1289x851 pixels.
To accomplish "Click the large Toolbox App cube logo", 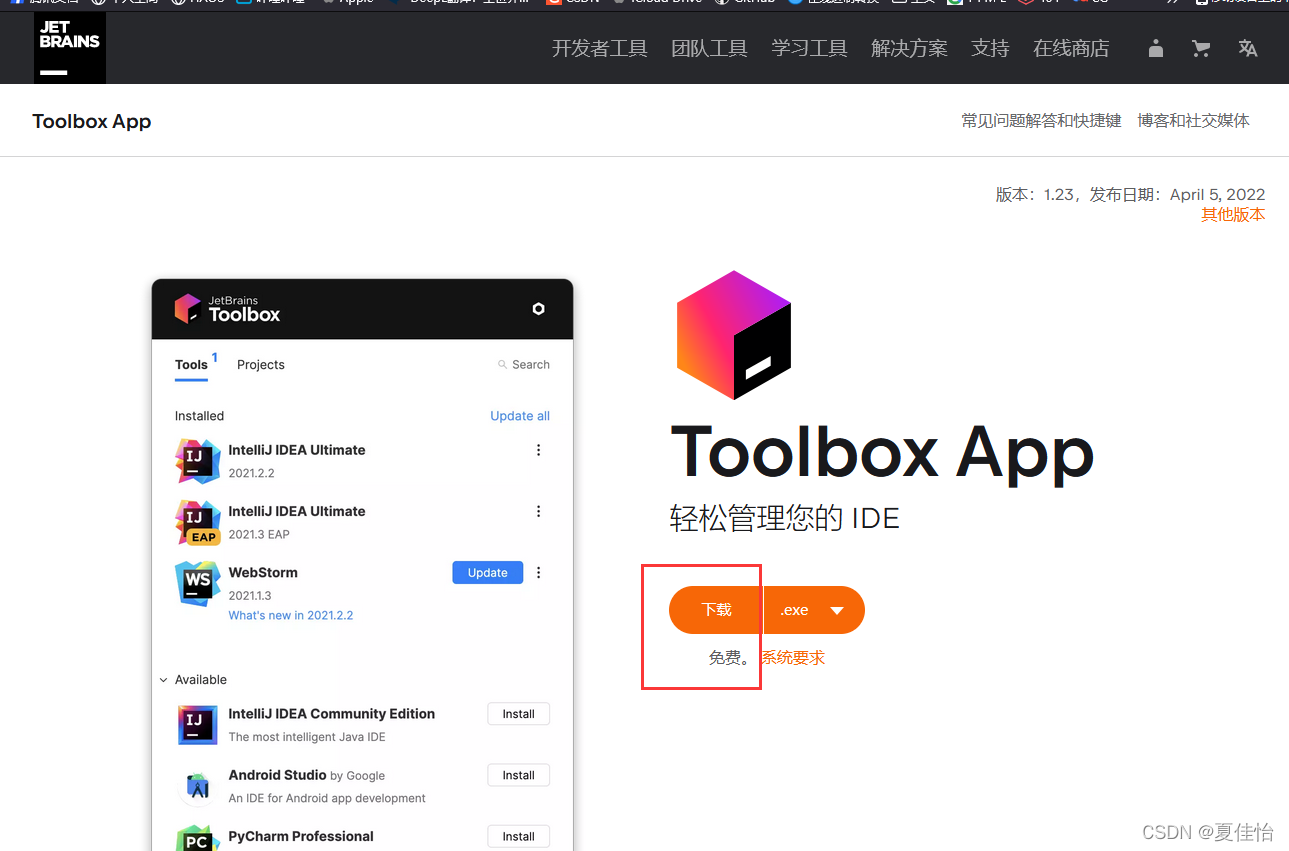I will click(x=734, y=335).
